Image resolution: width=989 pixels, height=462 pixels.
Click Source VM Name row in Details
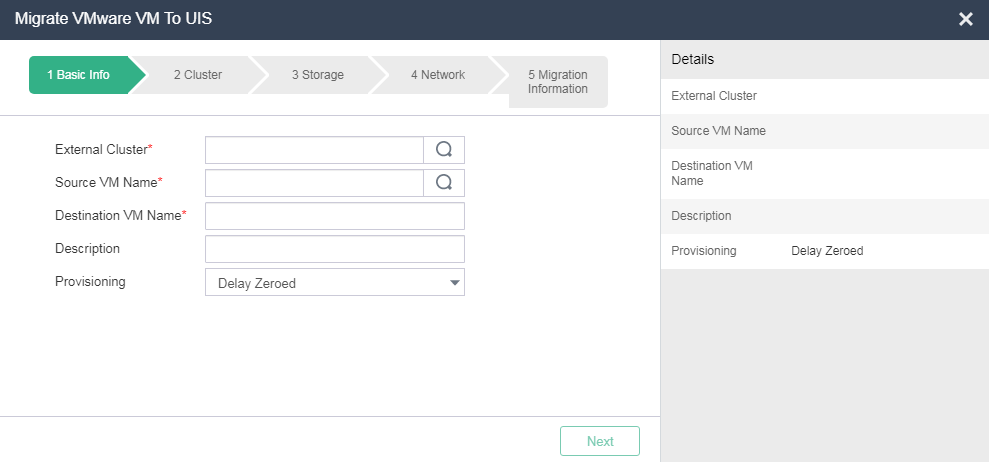pyautogui.click(x=825, y=131)
